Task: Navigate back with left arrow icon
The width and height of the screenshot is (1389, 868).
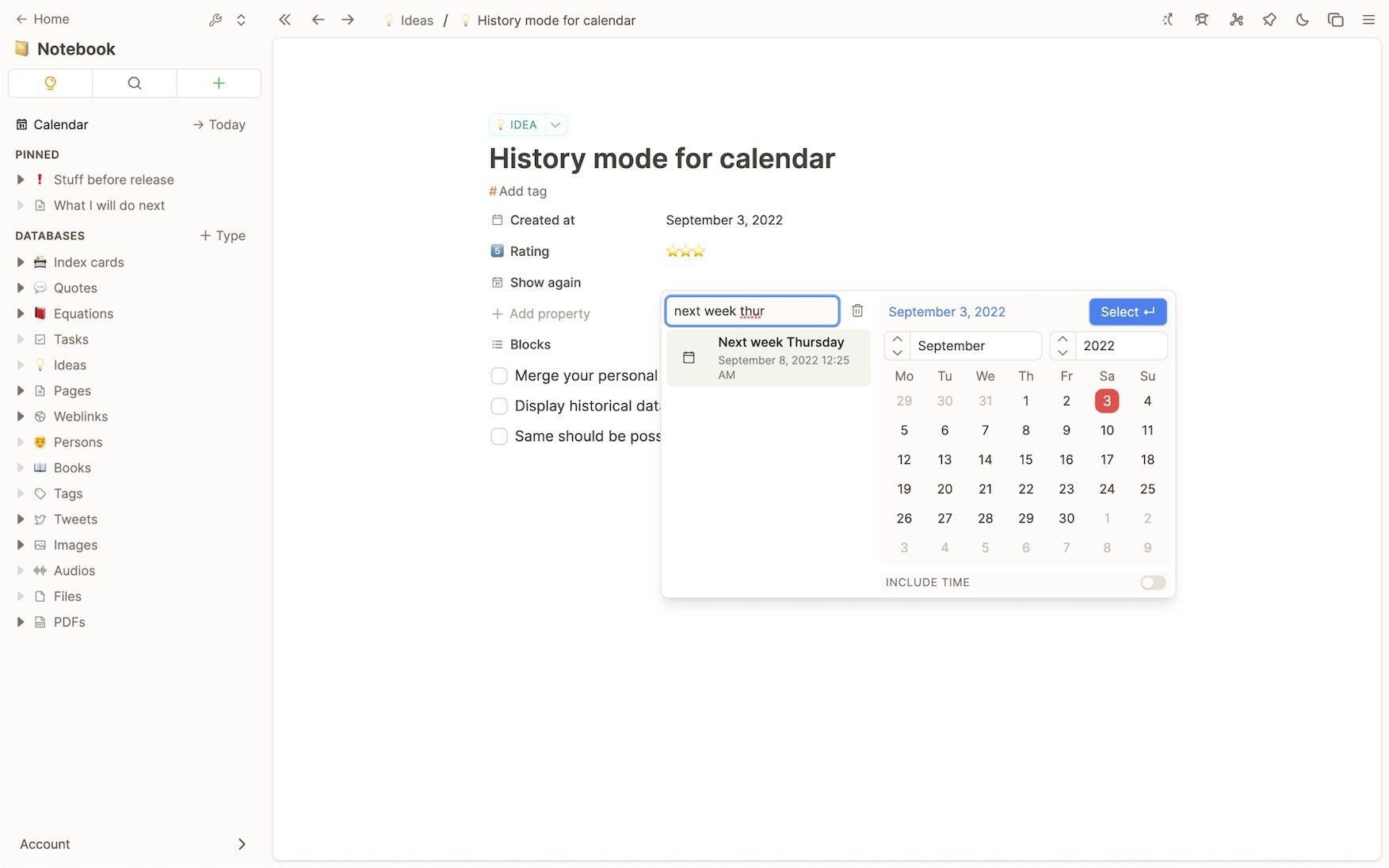Action: (x=318, y=20)
